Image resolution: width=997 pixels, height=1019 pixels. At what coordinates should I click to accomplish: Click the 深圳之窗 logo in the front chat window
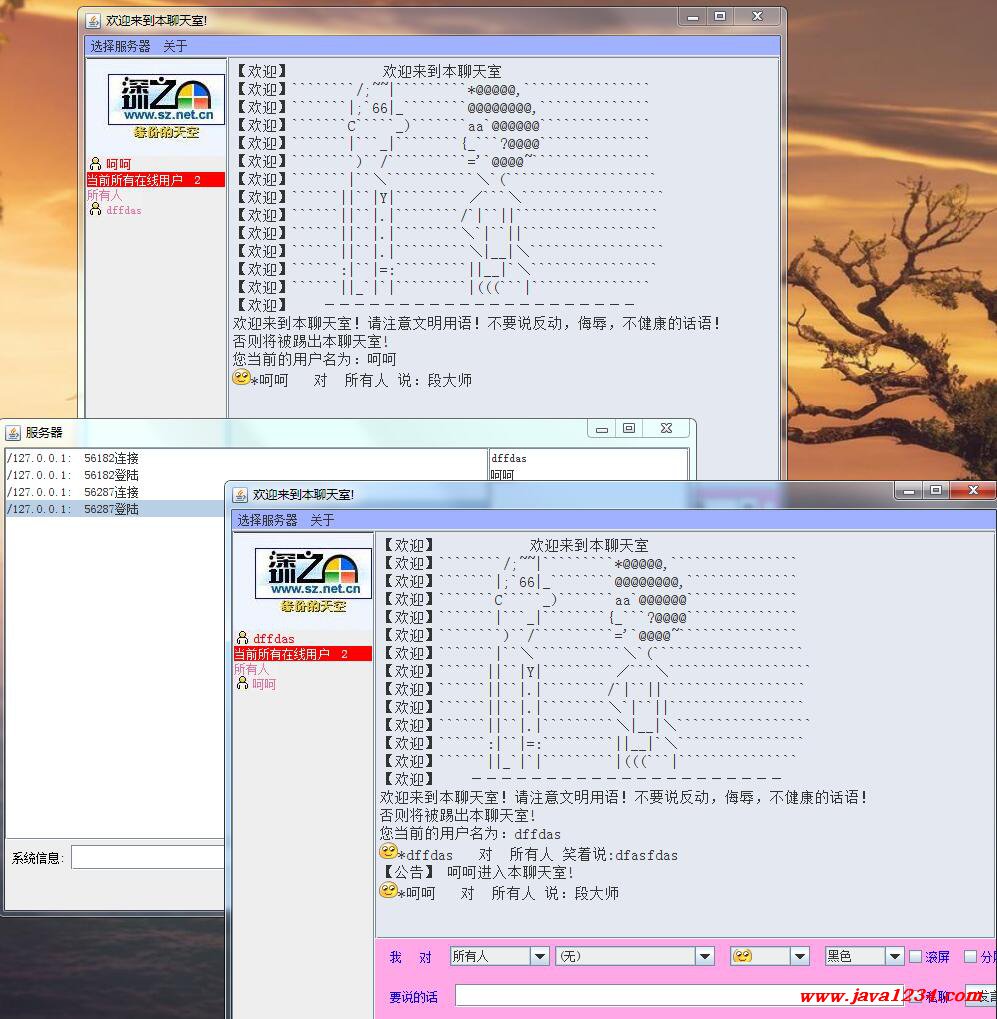pos(313,573)
